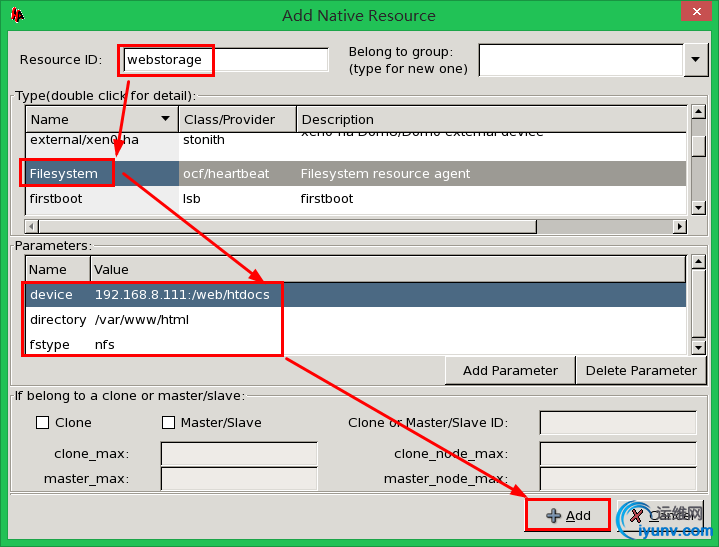Click the heartbeat application icon in title bar
Screen dimensions: 719x547
tap(17, 15)
